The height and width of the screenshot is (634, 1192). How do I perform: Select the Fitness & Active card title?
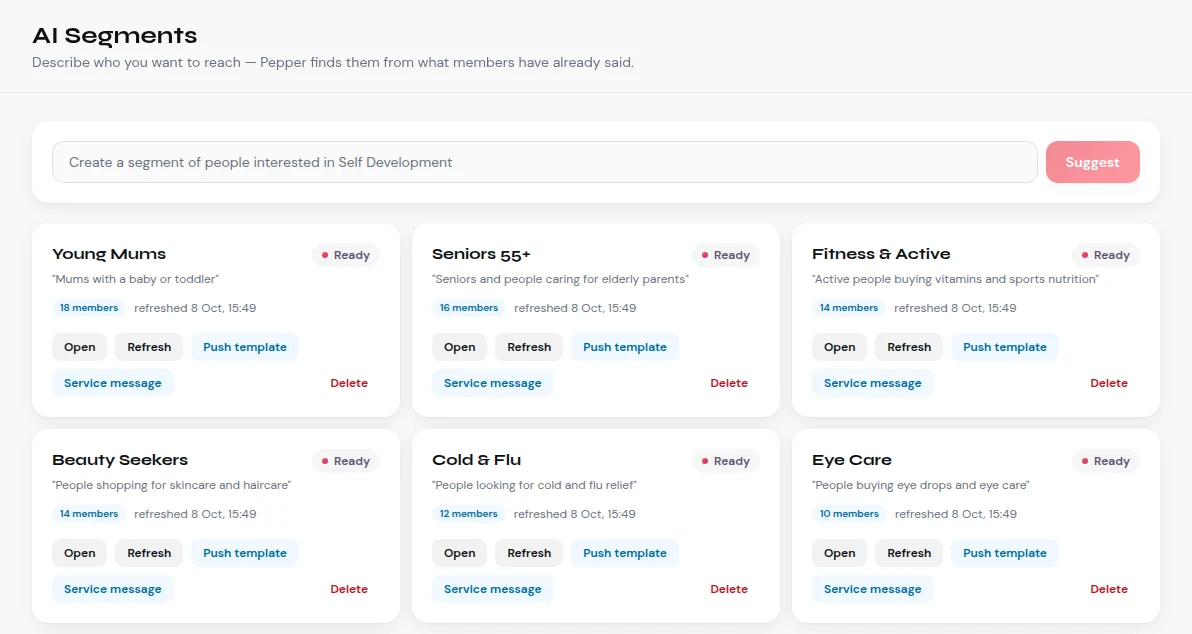(x=881, y=254)
